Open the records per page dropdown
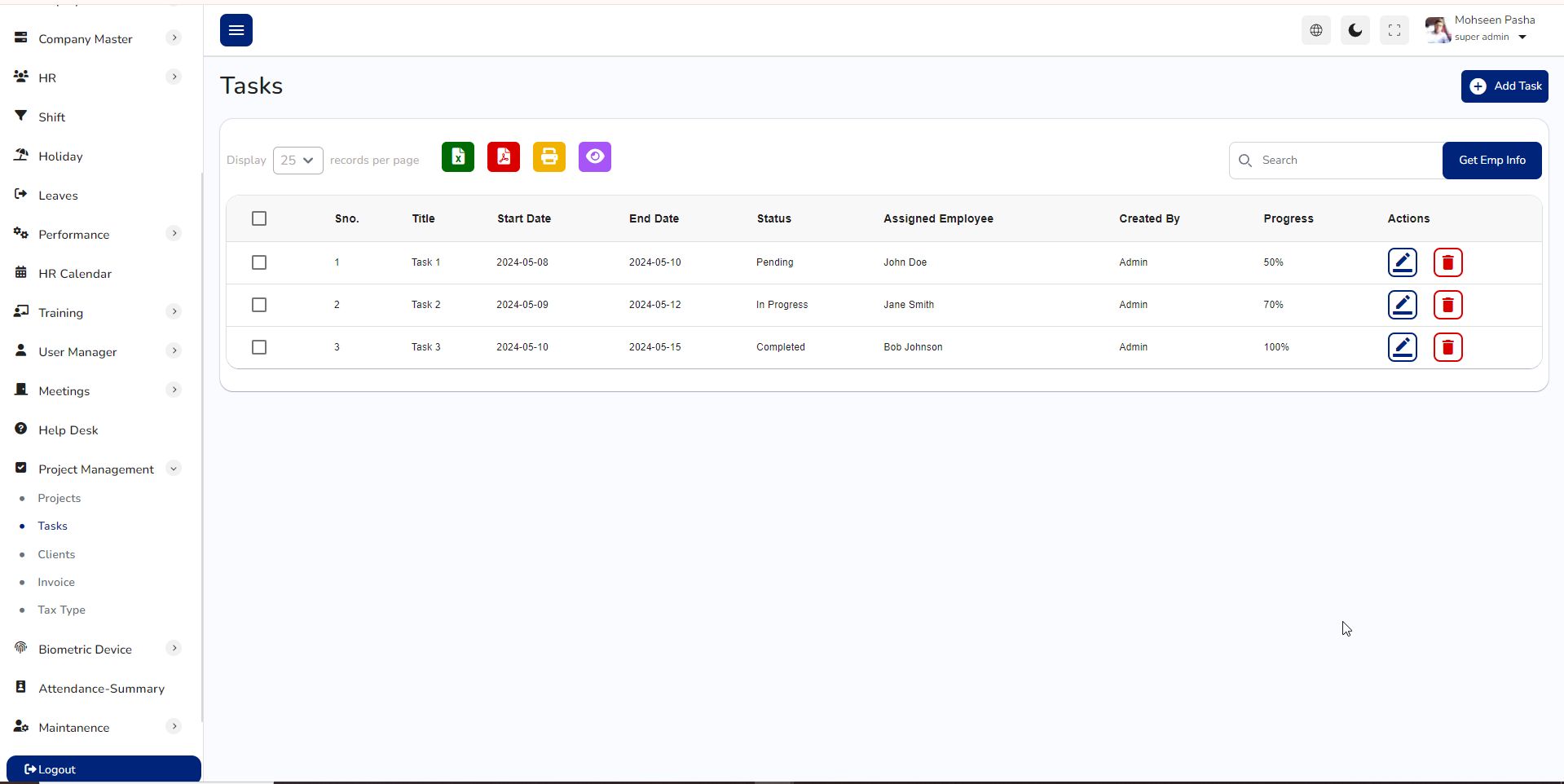1564x784 pixels. 297,161
